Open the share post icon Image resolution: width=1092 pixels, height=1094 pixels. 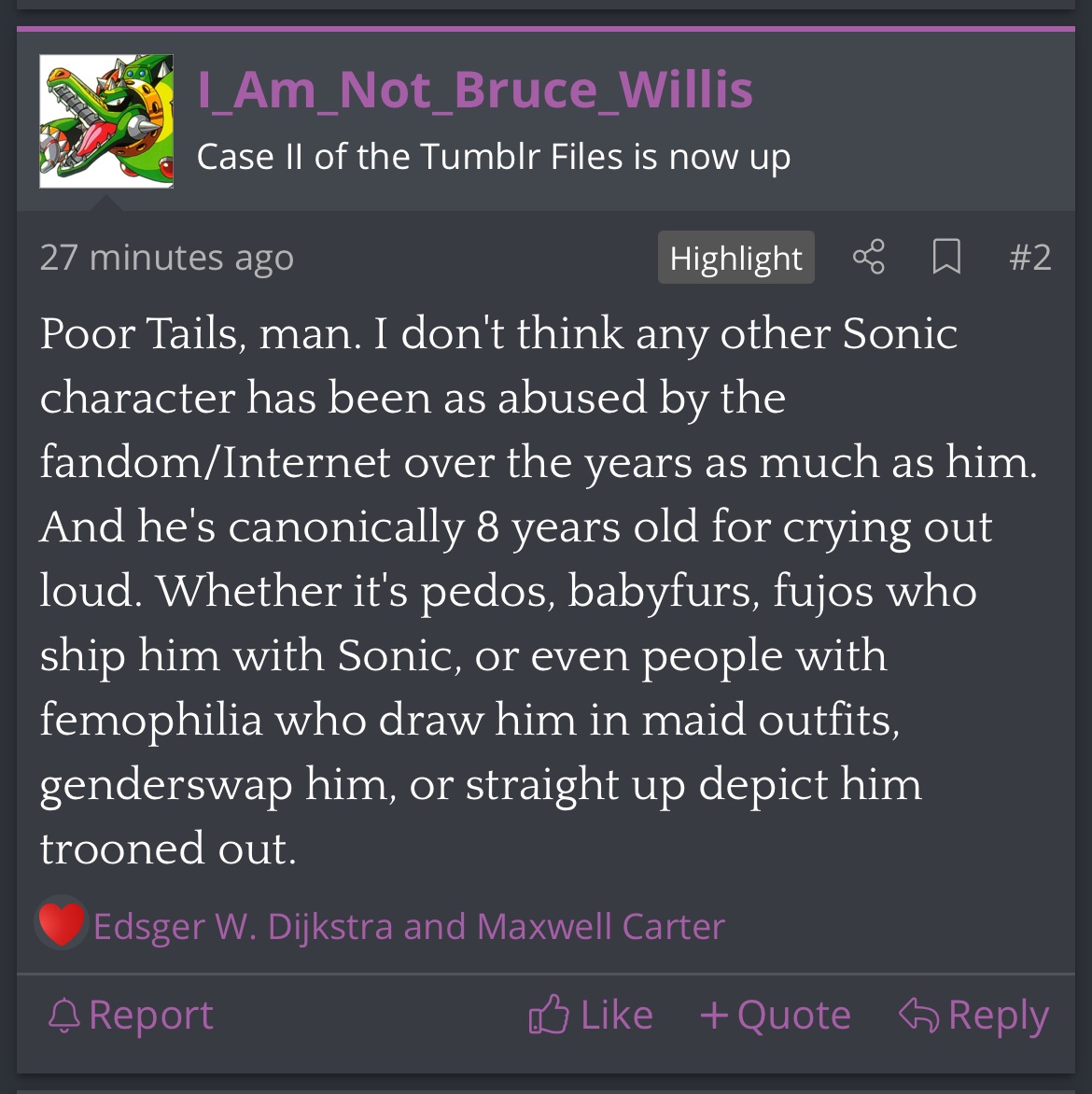[868, 257]
